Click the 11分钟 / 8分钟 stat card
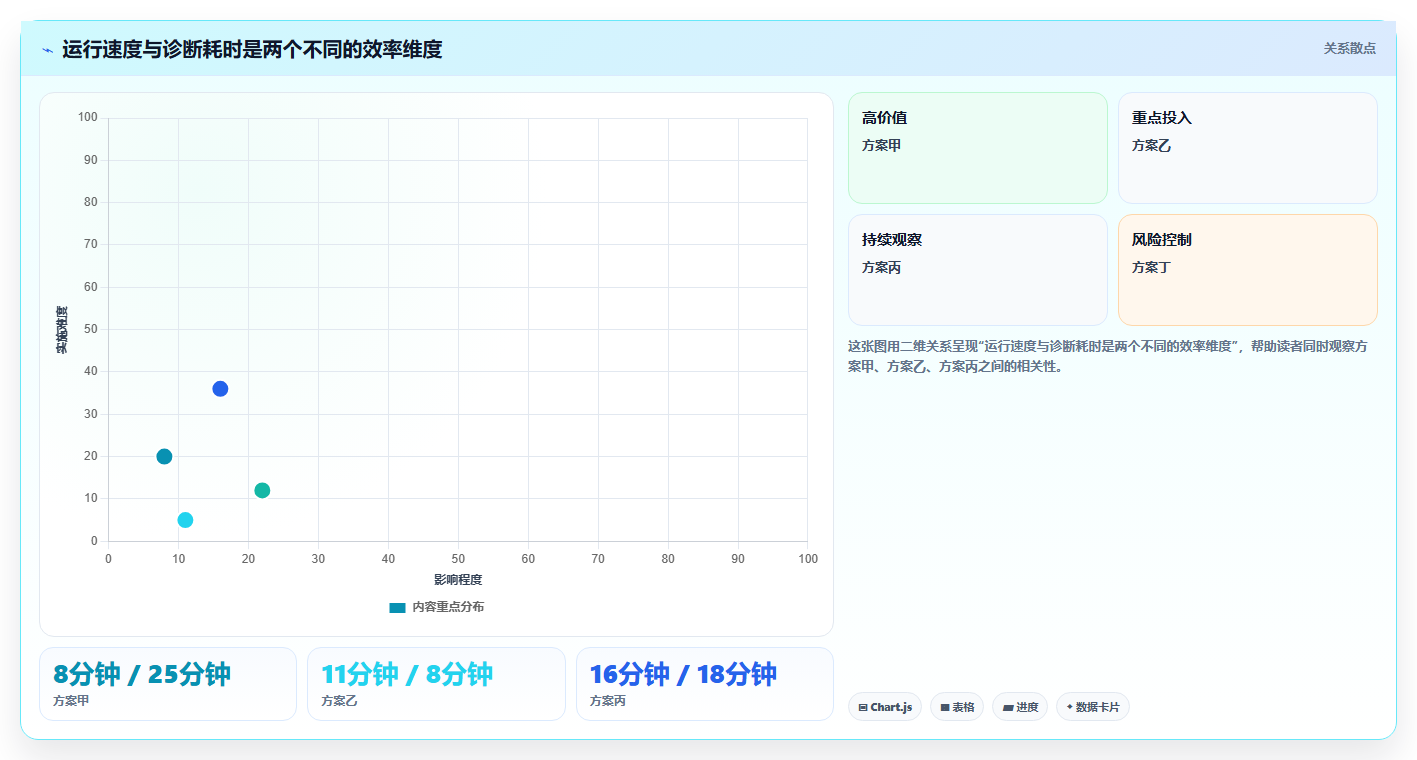Image resolution: width=1417 pixels, height=760 pixels. click(436, 684)
